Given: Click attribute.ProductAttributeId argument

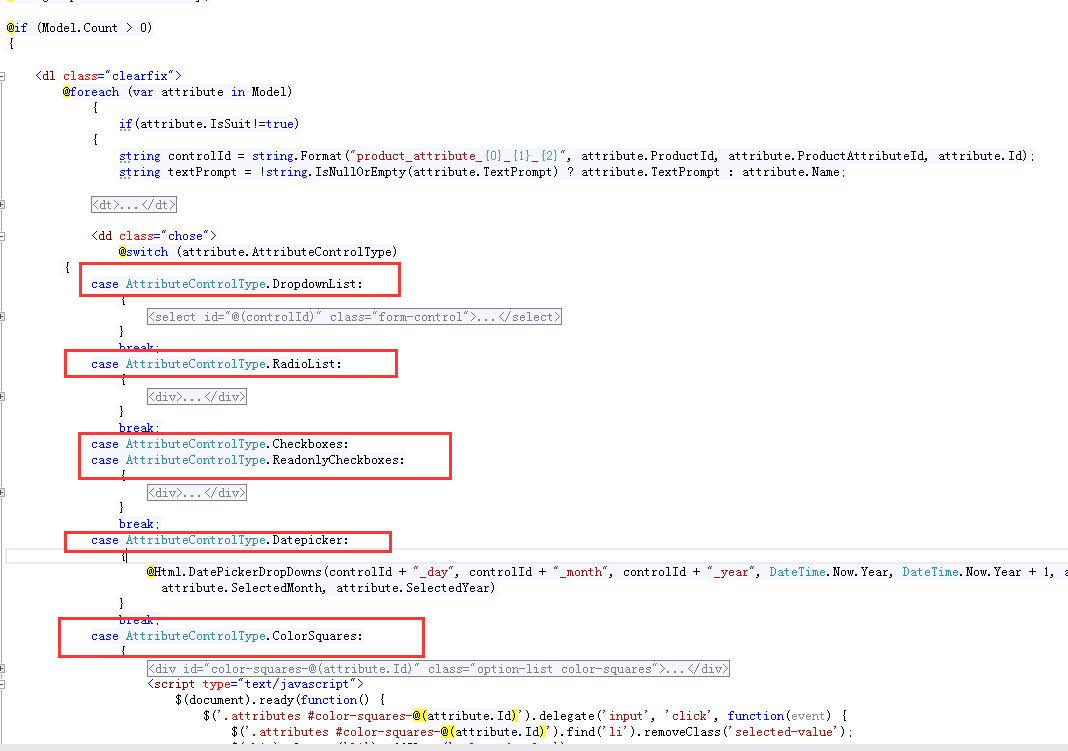Looking at the screenshot, I should tap(827, 156).
